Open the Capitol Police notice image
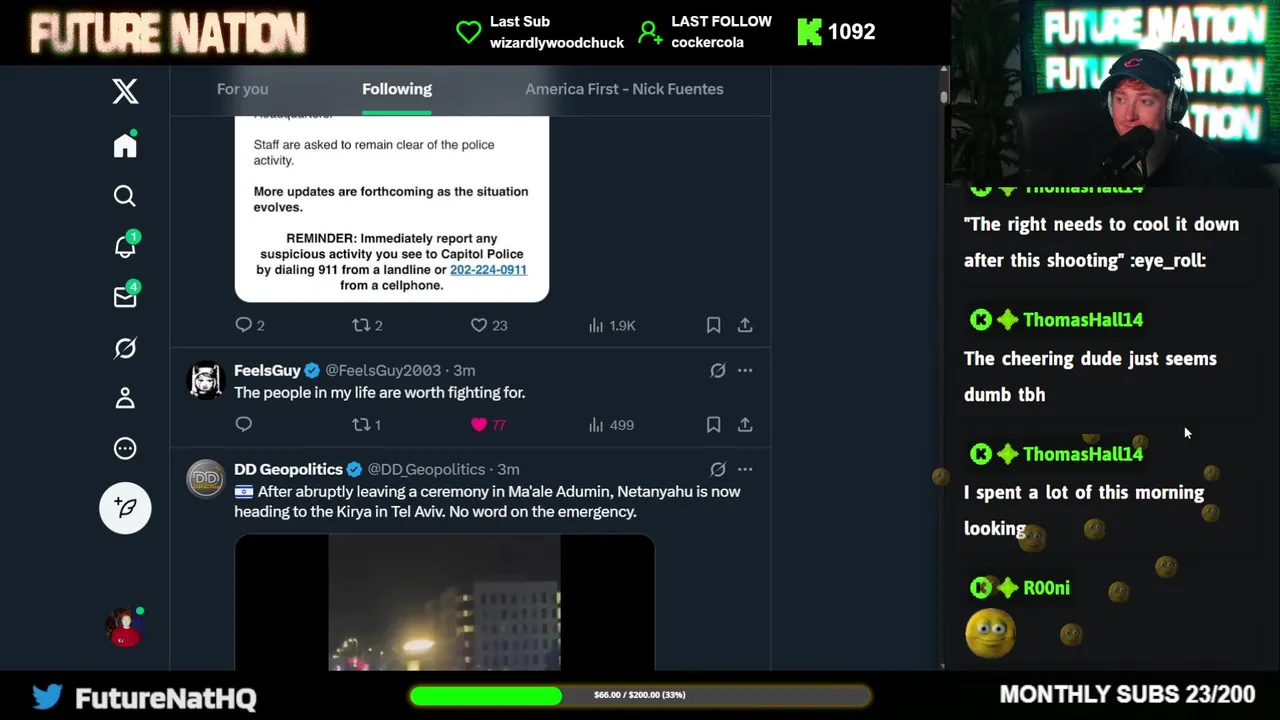Image resolution: width=1280 pixels, height=720 pixels. (x=392, y=208)
